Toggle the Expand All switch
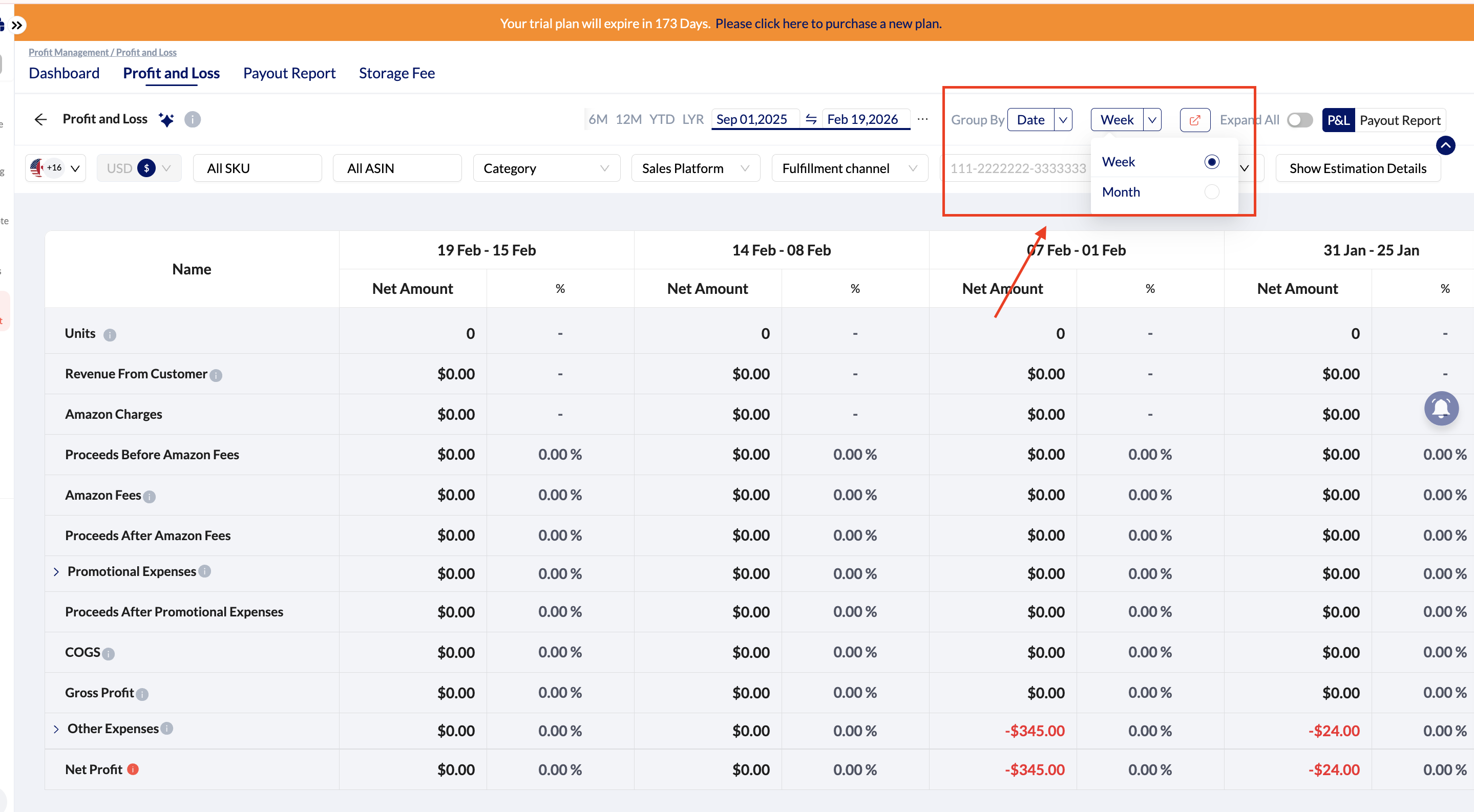1474x812 pixels. [x=1299, y=120]
